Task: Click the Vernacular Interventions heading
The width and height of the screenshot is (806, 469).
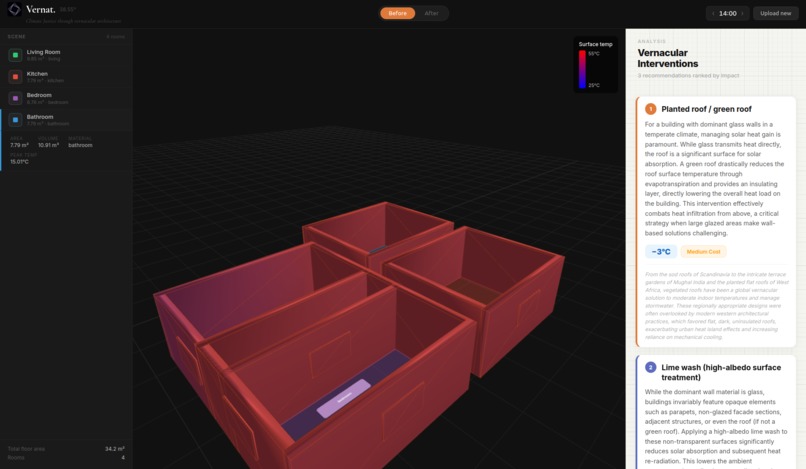Action: [x=667, y=58]
